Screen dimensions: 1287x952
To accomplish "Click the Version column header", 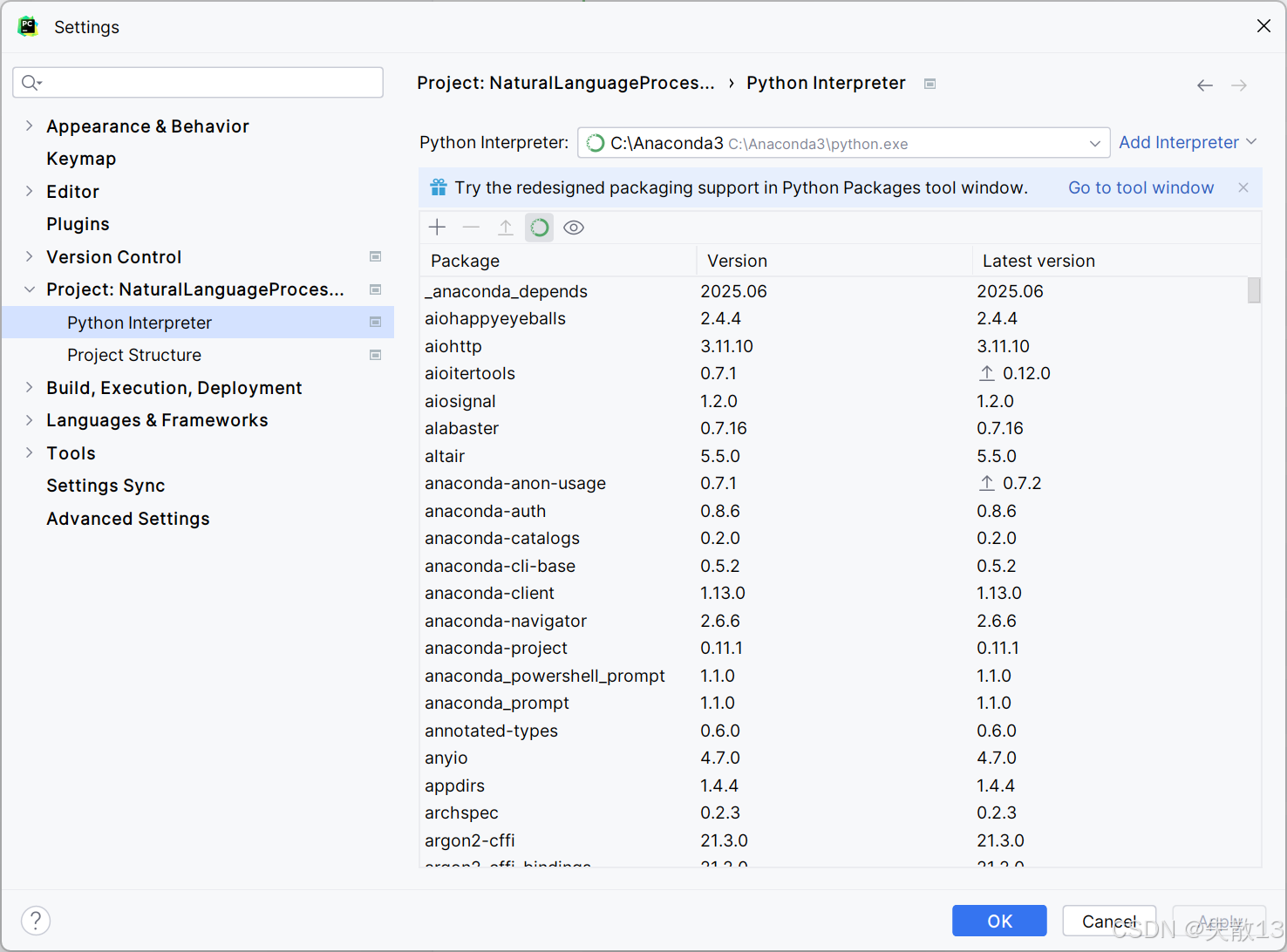I will click(x=834, y=261).
